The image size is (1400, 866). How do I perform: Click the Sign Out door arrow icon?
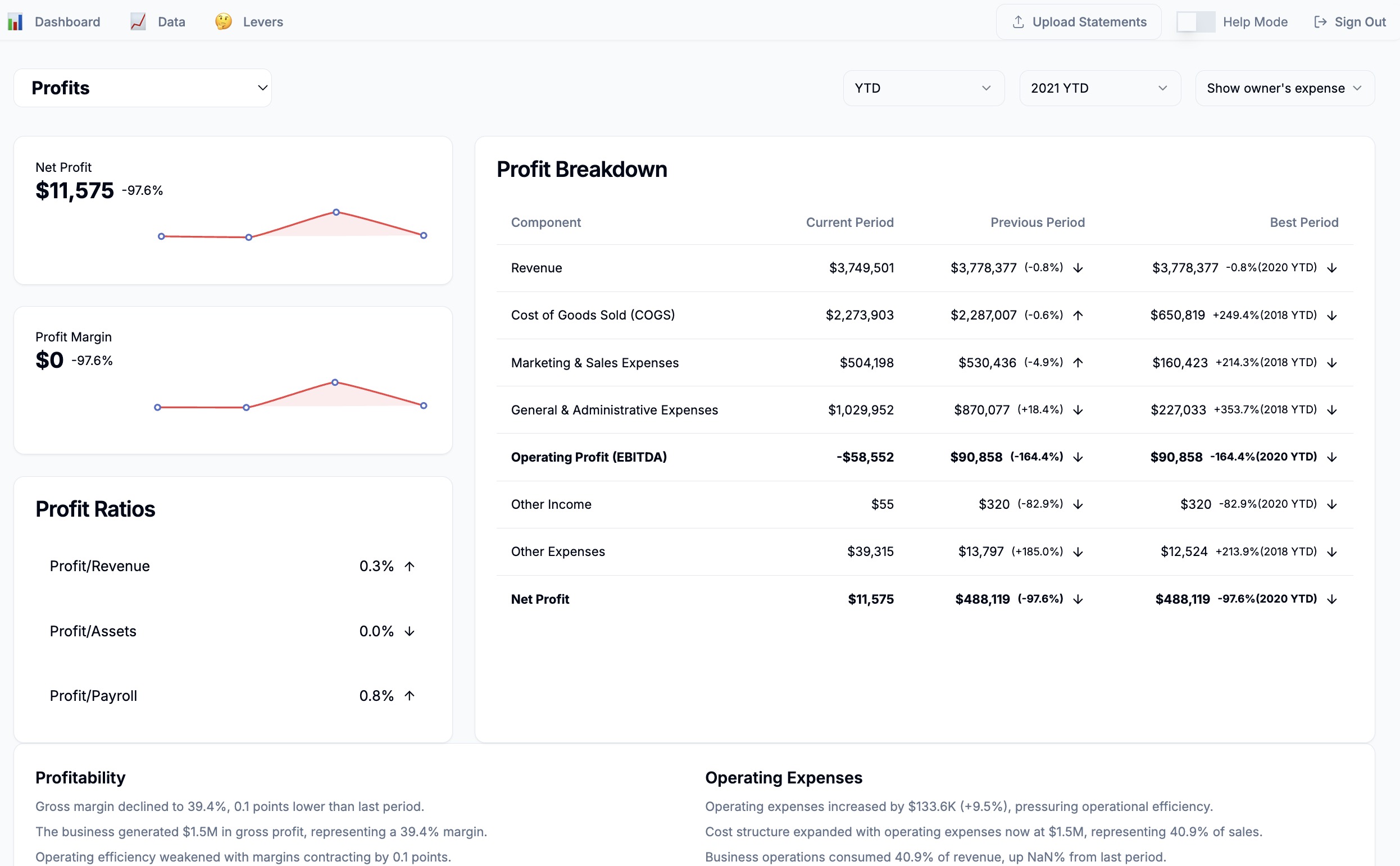click(1320, 22)
